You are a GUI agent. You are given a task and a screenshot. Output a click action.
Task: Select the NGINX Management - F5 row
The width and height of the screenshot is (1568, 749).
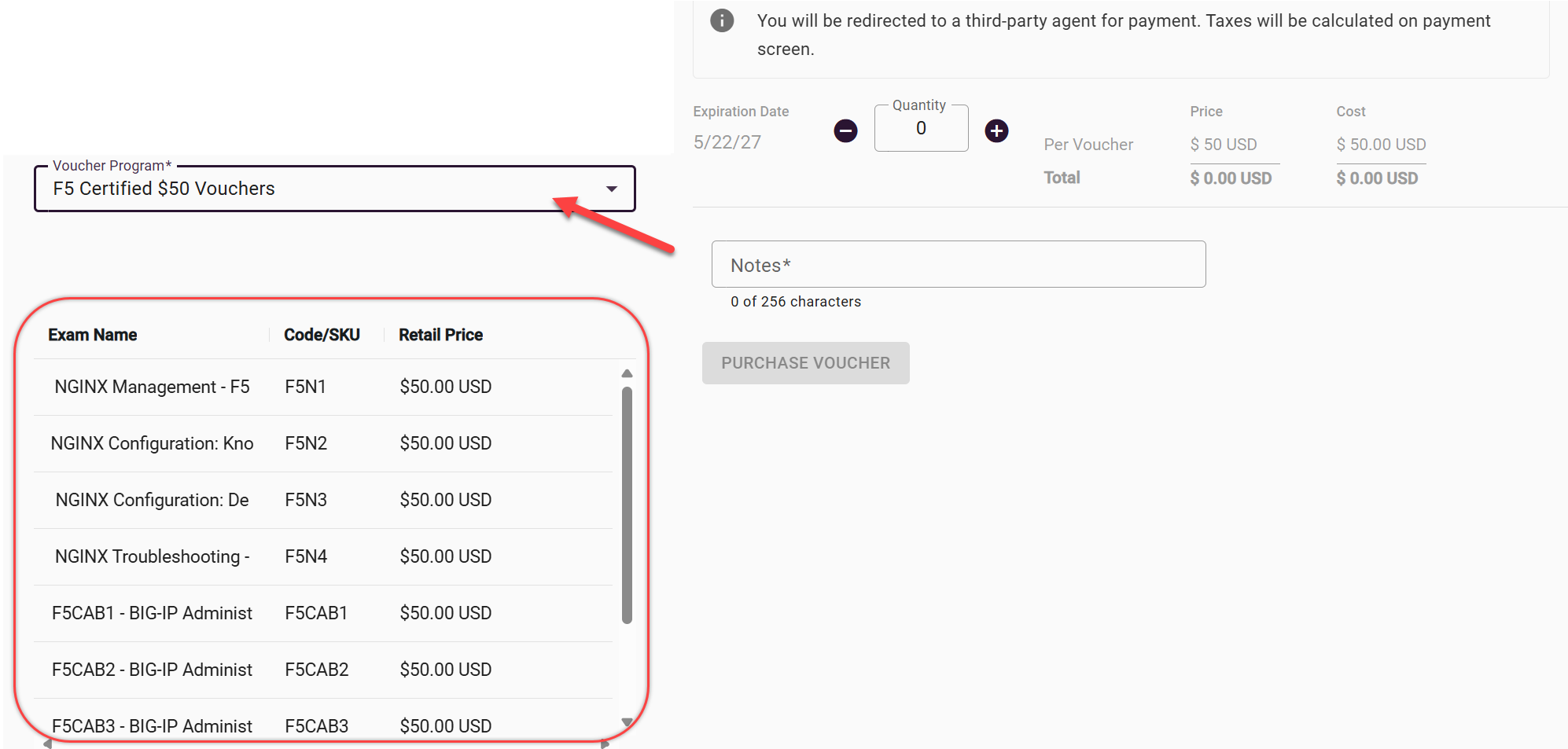tap(152, 387)
